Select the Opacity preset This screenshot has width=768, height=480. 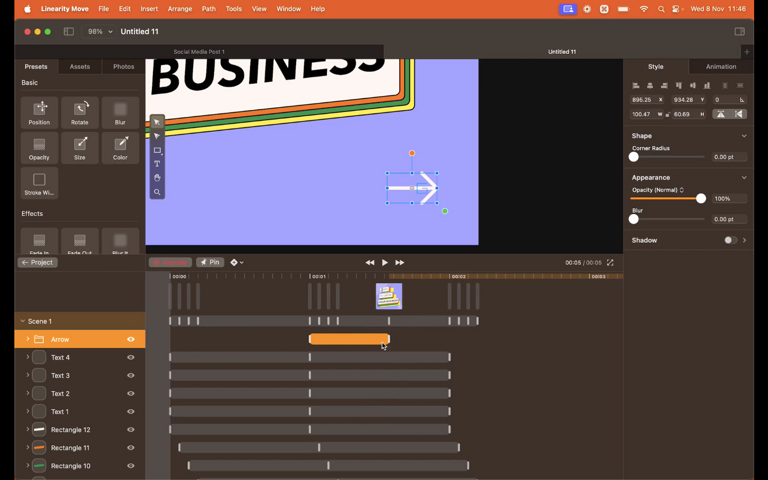pos(39,148)
